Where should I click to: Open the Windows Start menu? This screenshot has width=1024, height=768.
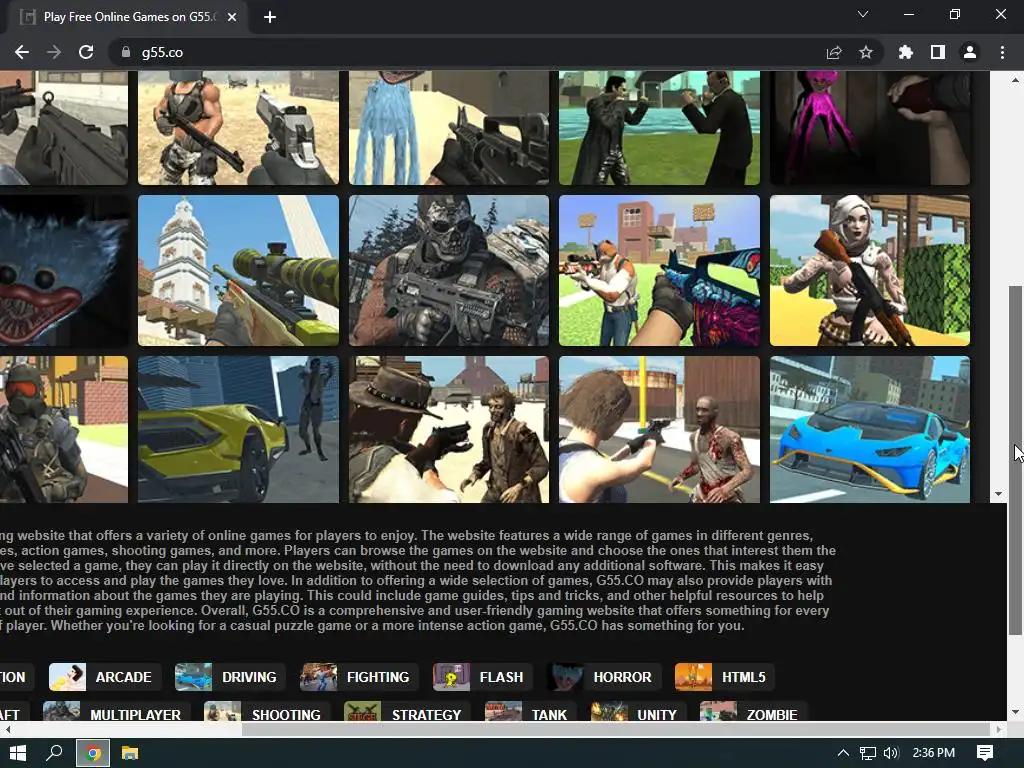click(18, 753)
